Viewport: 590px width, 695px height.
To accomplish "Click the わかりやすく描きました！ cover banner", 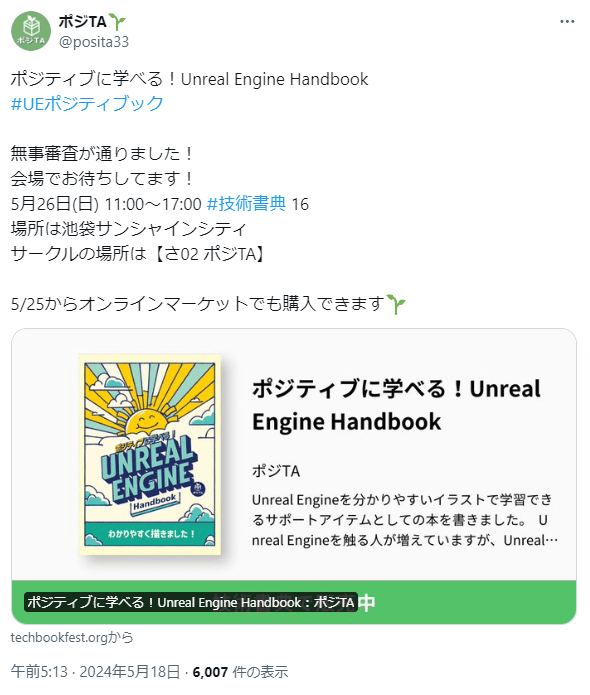I will pyautogui.click(x=150, y=533).
